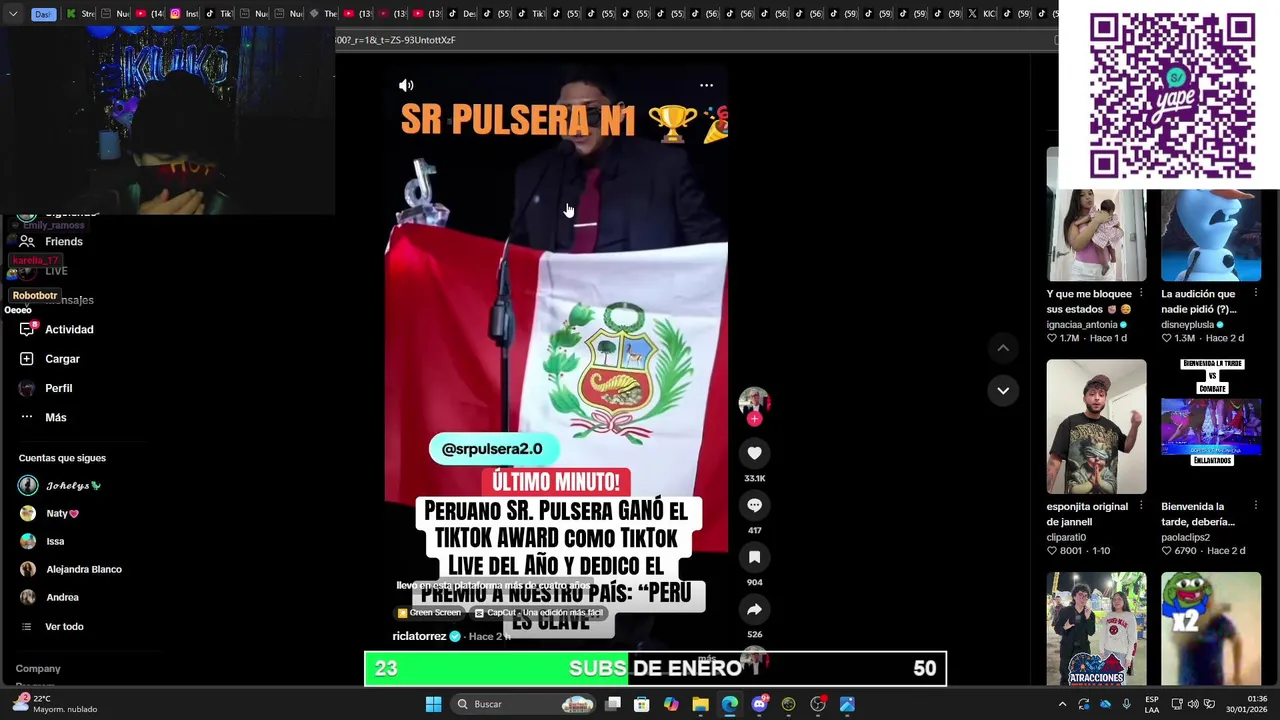The width and height of the screenshot is (1280, 720).
Task: Click the Green Screen effect tag
Action: pos(429,613)
